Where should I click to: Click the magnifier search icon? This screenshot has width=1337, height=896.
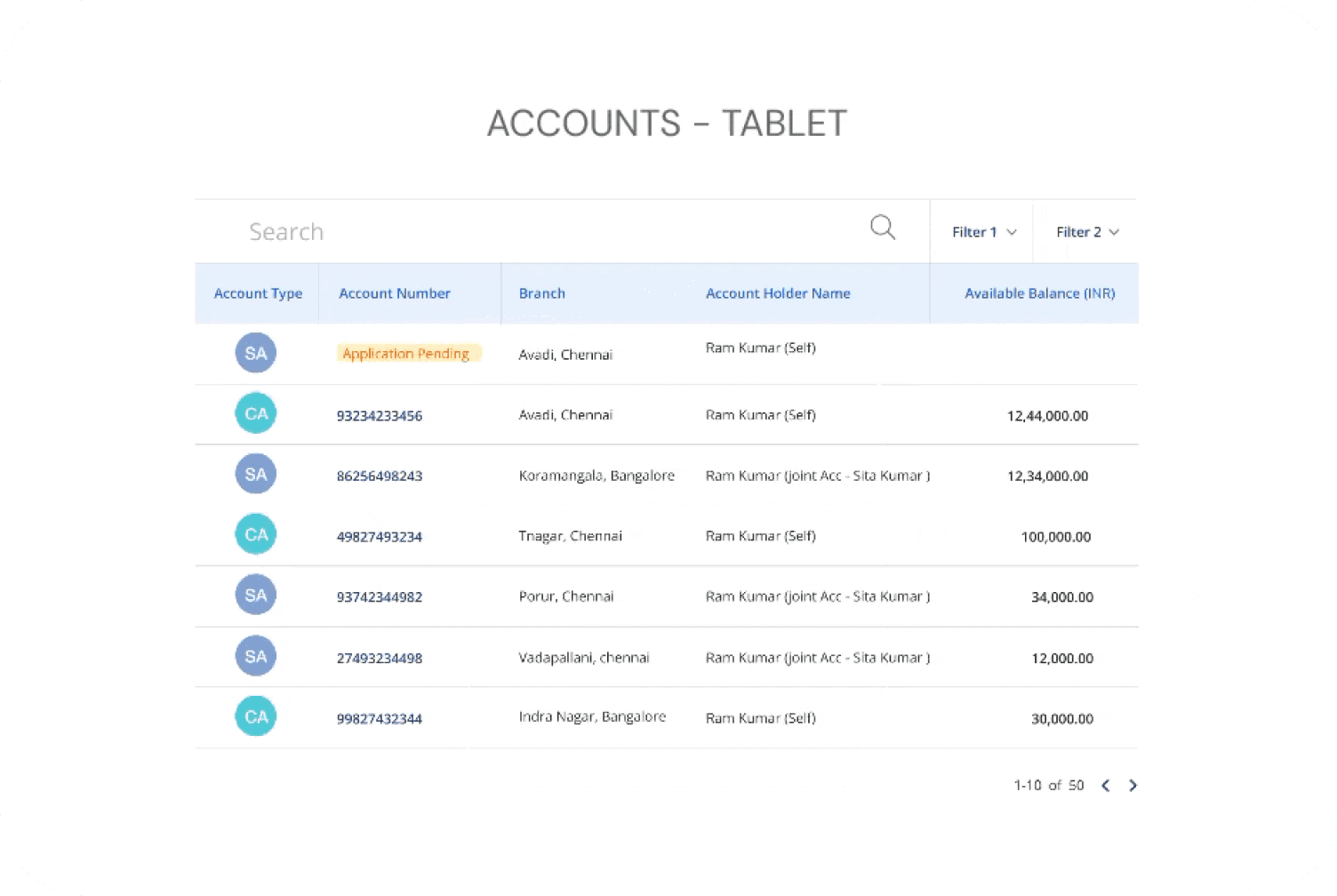pos(883,228)
